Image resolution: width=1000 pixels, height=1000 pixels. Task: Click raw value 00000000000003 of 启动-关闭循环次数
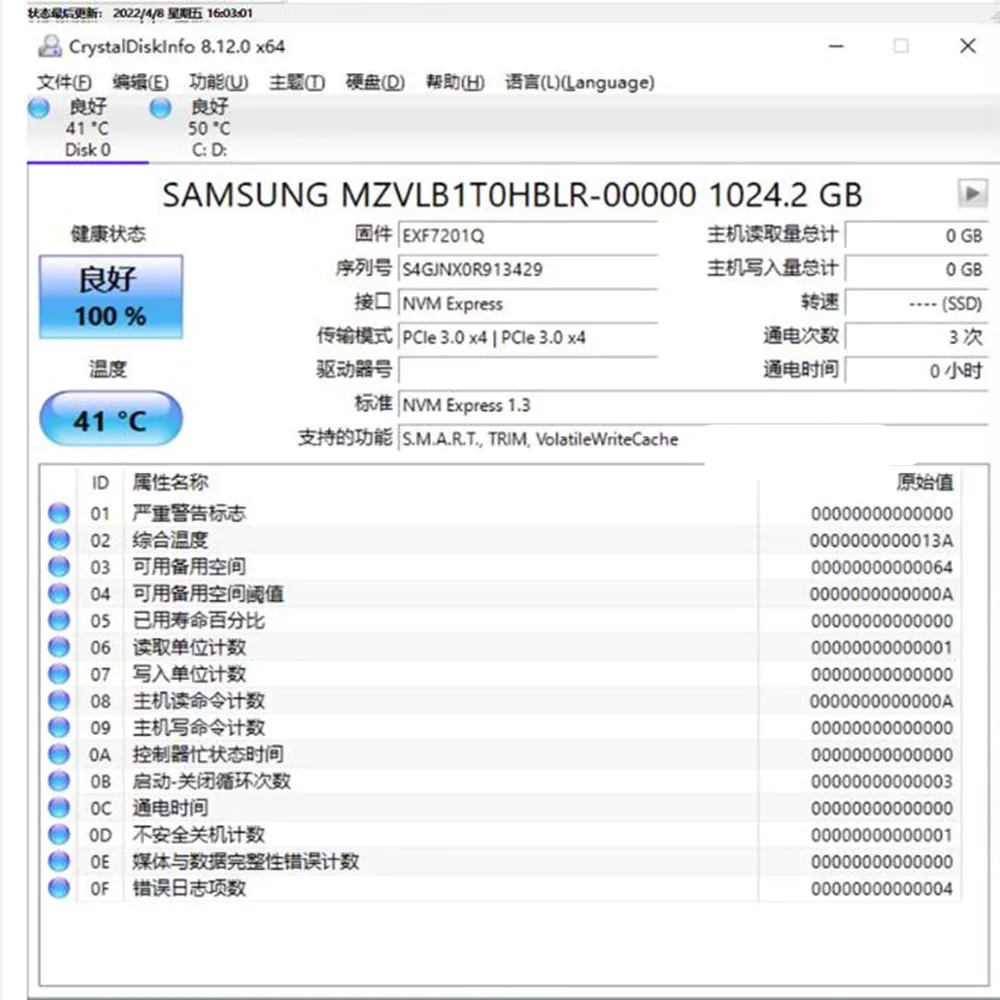(x=881, y=782)
